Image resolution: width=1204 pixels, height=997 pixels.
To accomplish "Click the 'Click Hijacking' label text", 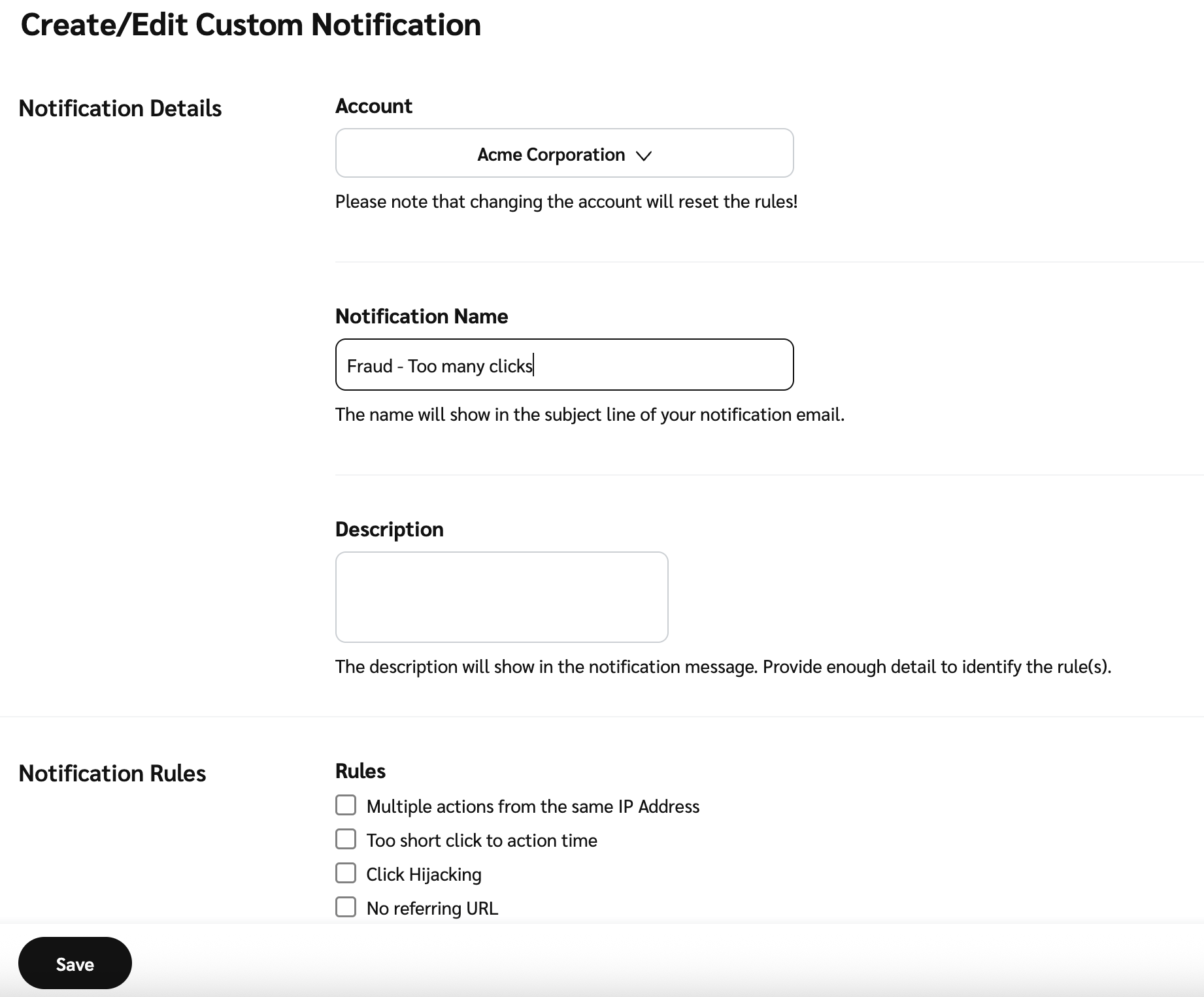I will (424, 874).
